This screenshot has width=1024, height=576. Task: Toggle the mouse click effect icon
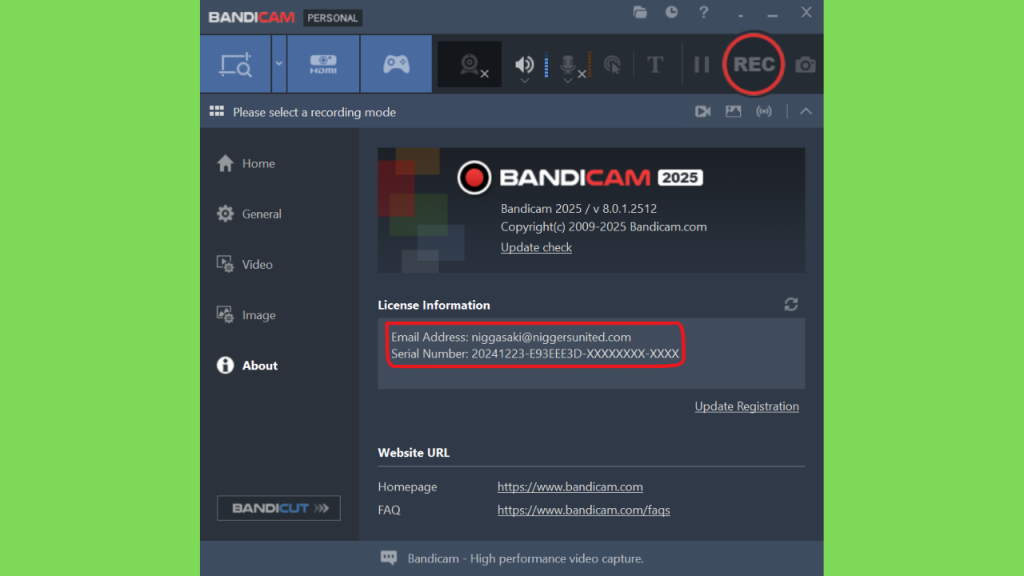coord(613,65)
